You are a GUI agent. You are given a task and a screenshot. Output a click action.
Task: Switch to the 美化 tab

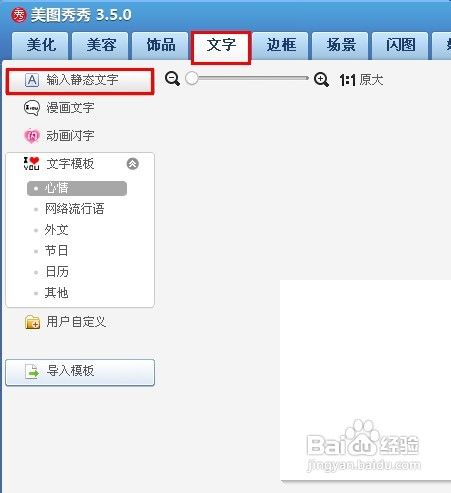[40, 46]
